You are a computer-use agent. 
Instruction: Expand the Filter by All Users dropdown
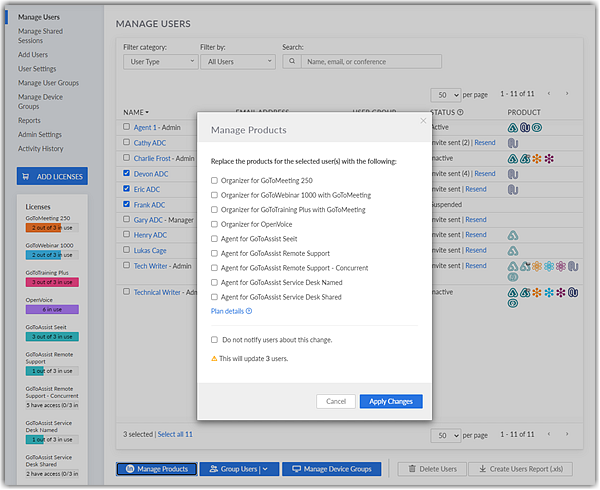236,61
